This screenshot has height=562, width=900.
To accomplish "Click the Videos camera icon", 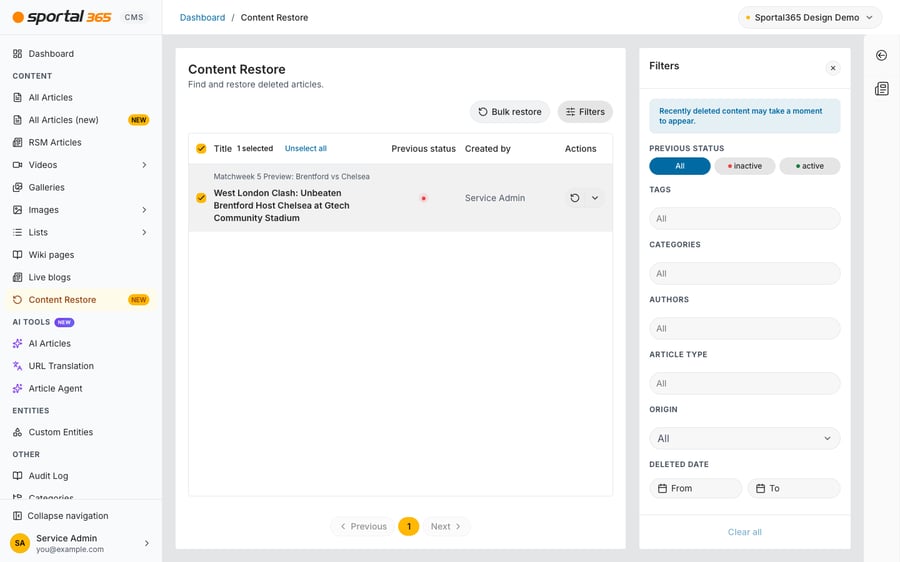I will (17, 165).
